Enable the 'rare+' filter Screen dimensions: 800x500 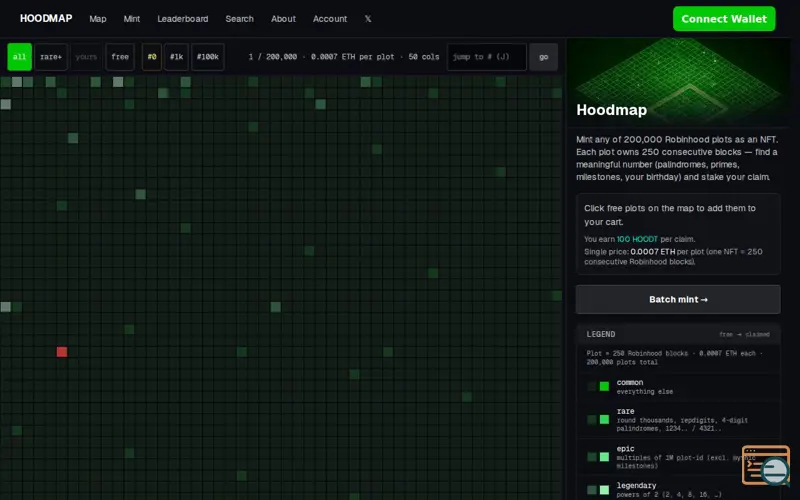tap(51, 57)
